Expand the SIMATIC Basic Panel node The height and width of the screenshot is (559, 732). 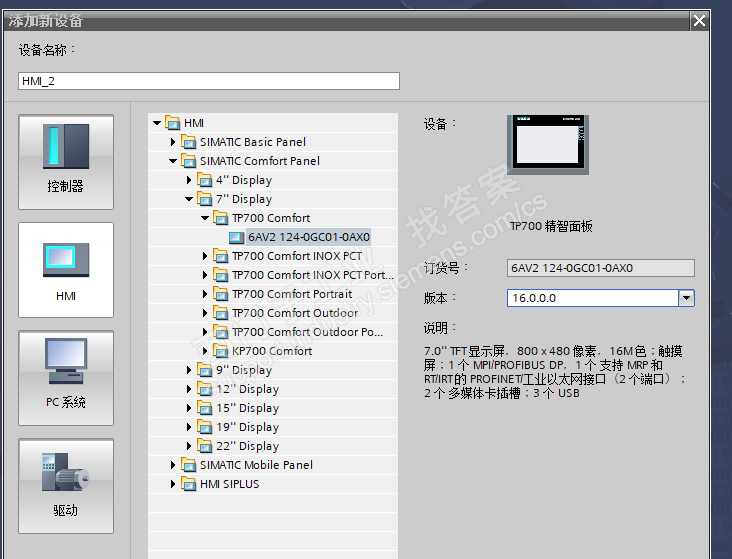[x=173, y=142]
